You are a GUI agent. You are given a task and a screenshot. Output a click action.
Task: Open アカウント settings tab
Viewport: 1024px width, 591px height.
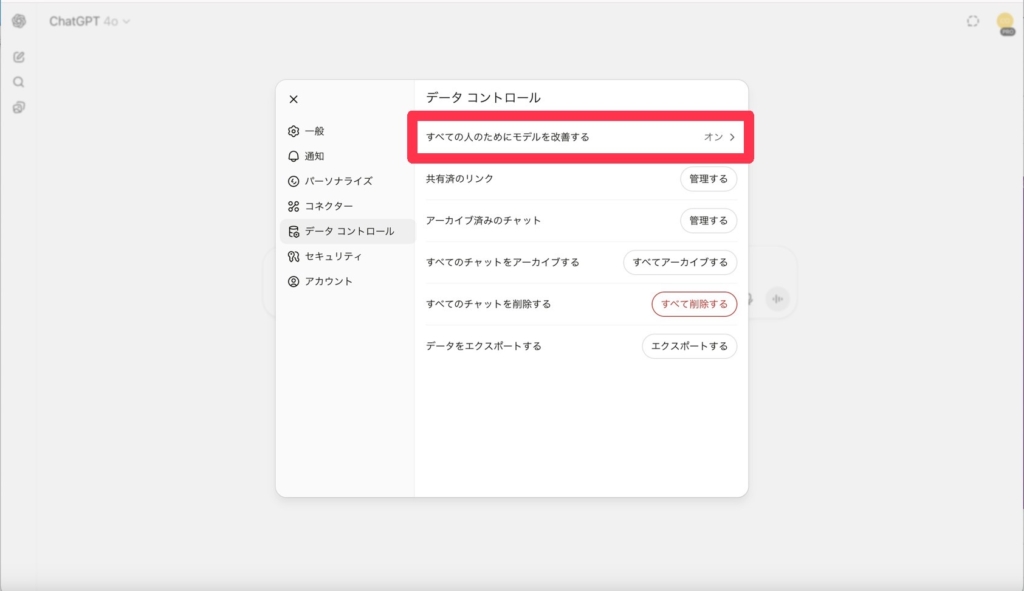pos(347,281)
